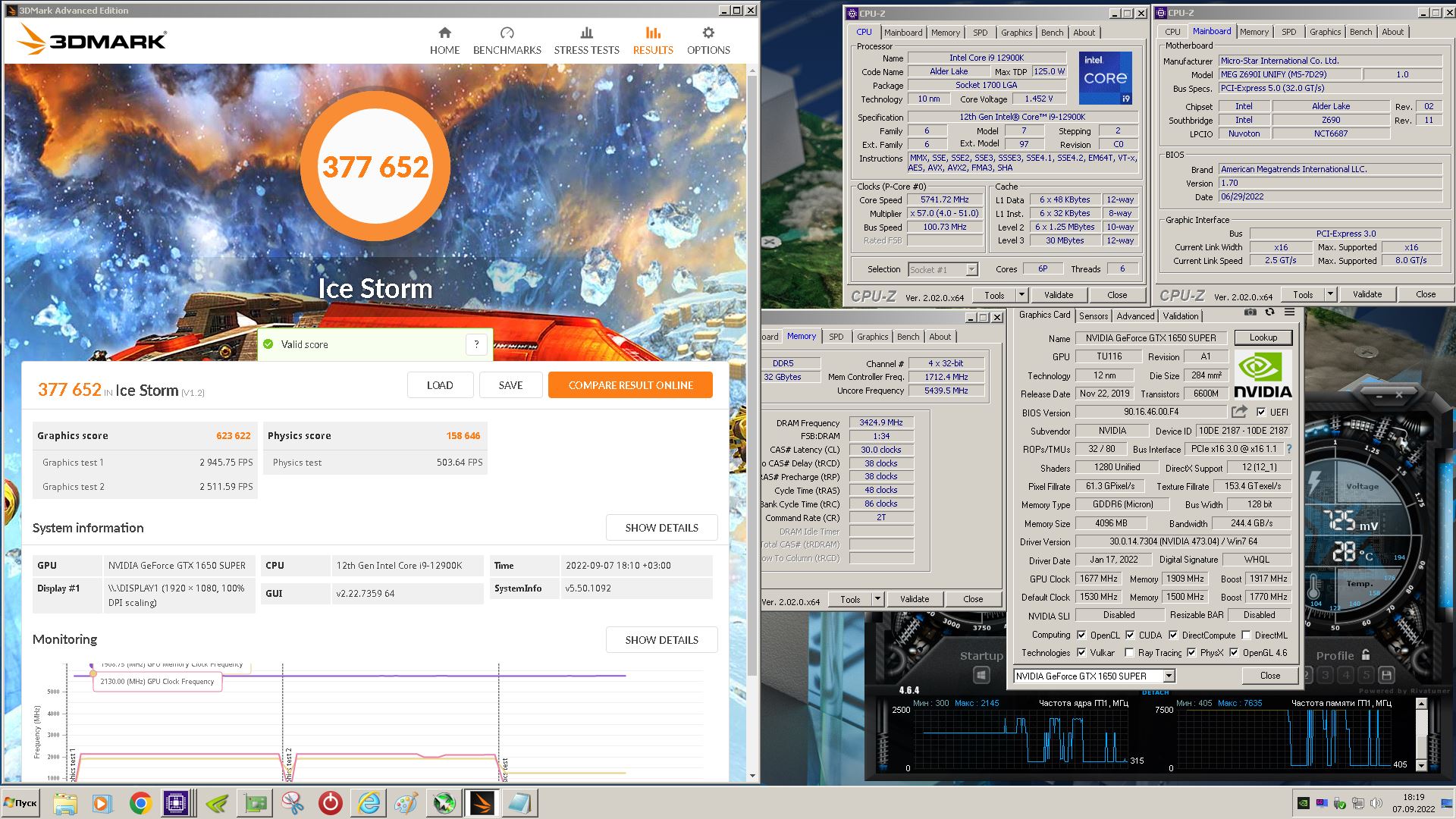This screenshot has width=1456, height=819.
Task: Open the HOME section in 3DMark
Action: (444, 41)
